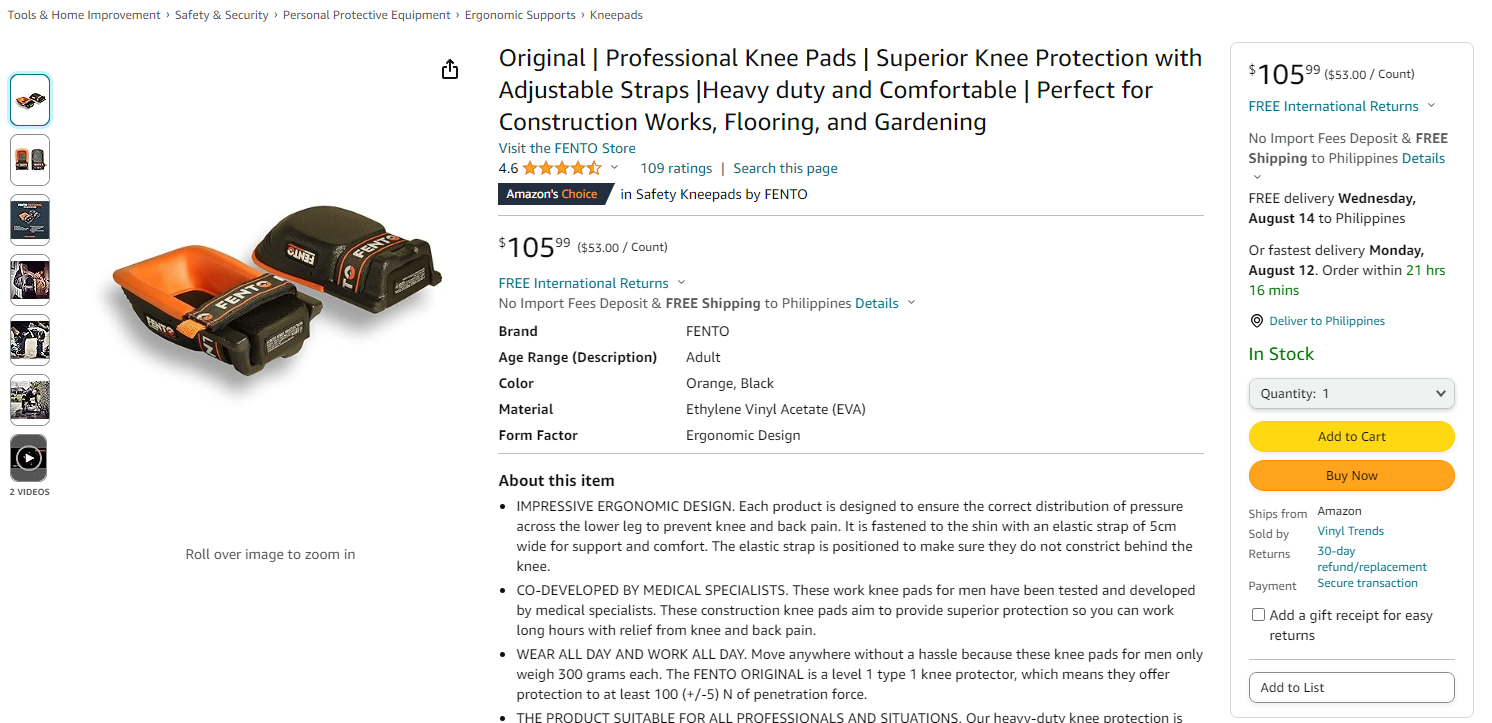Expand the rating breakdown chevron next to 4.6
The image size is (1492, 723).
[x=614, y=168]
